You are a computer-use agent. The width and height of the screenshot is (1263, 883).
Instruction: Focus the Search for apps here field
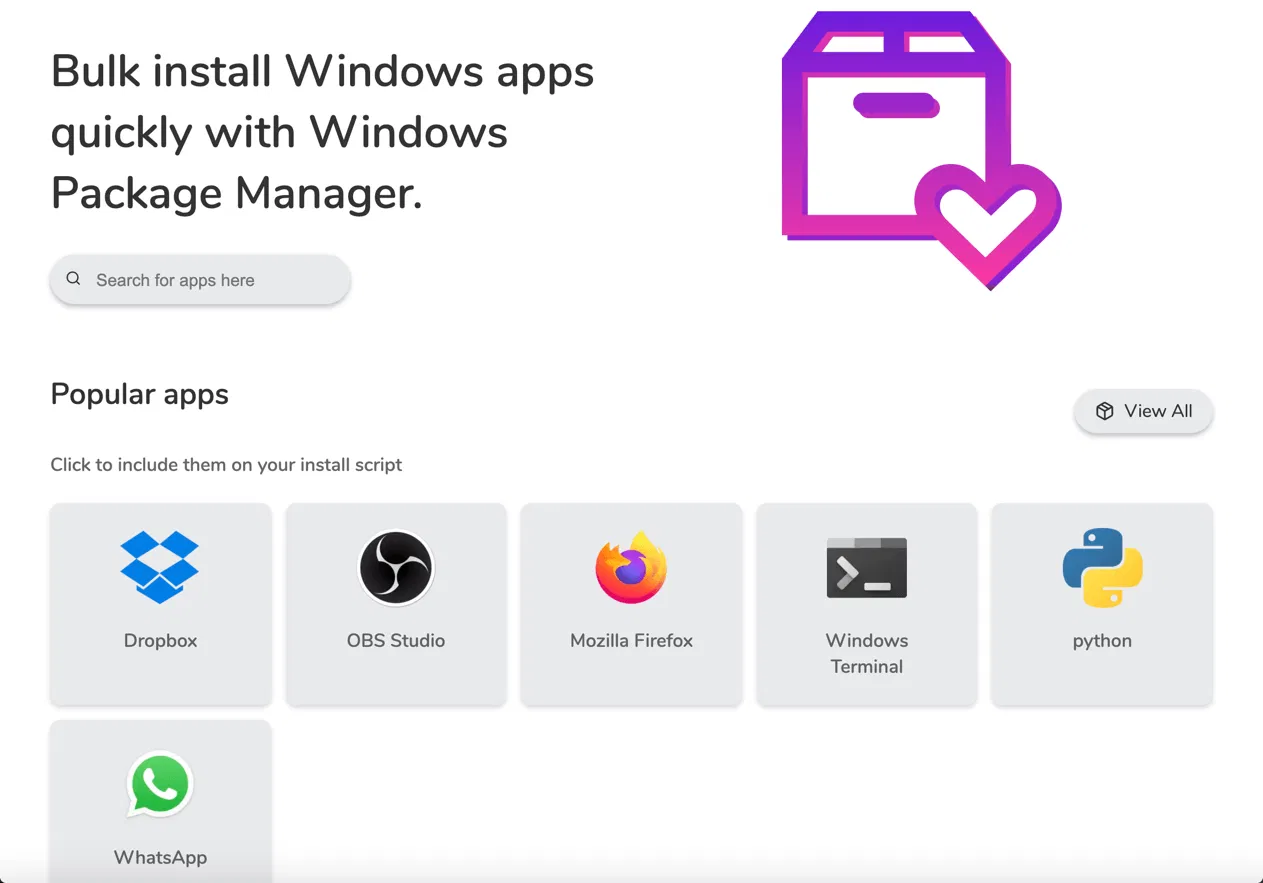pyautogui.click(x=200, y=280)
